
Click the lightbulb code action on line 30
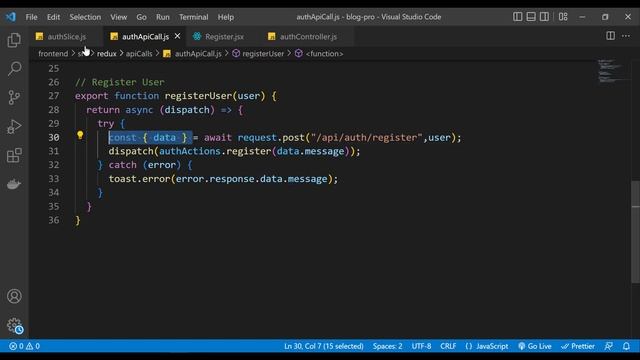click(x=80, y=136)
